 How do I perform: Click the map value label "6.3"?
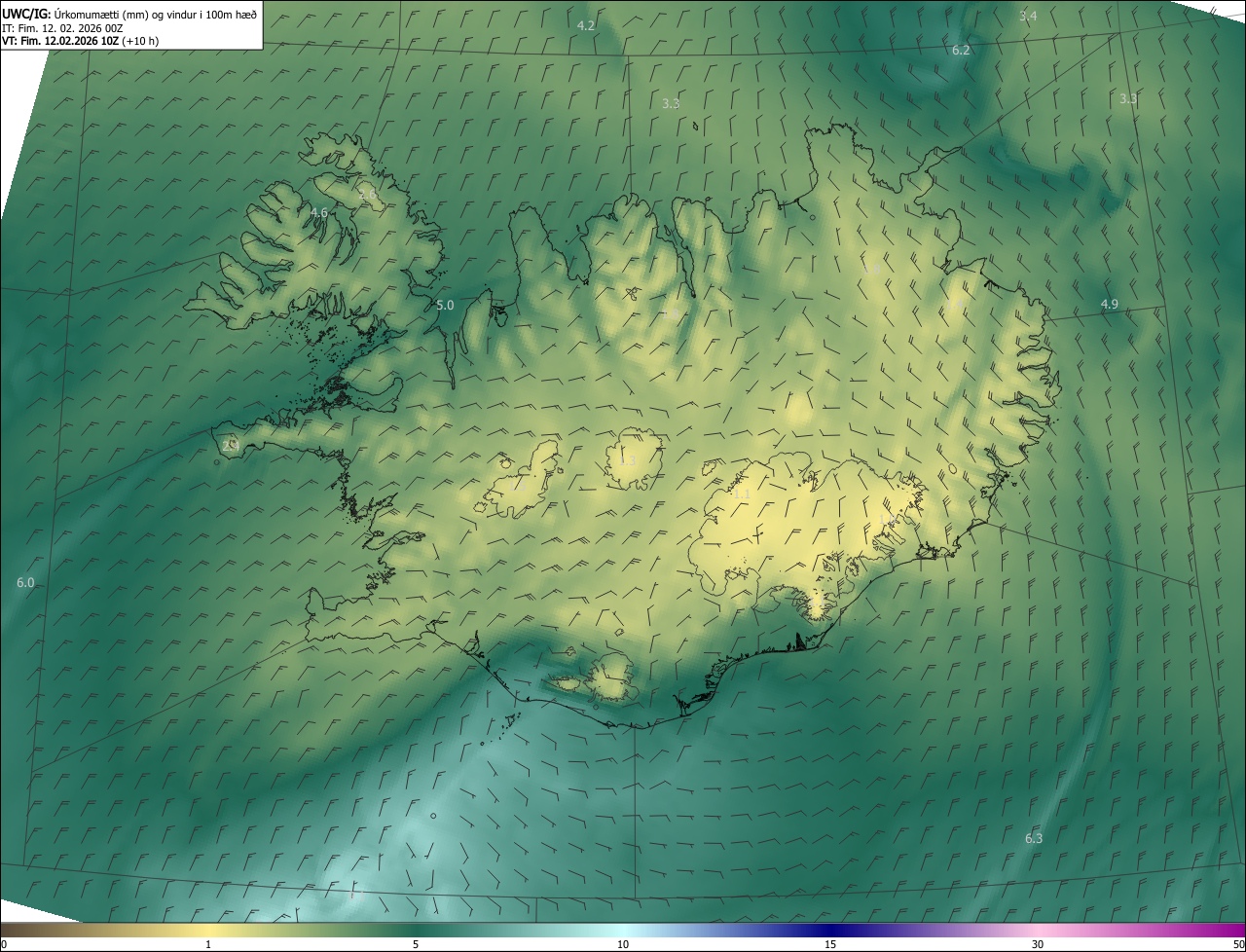[x=1034, y=838]
